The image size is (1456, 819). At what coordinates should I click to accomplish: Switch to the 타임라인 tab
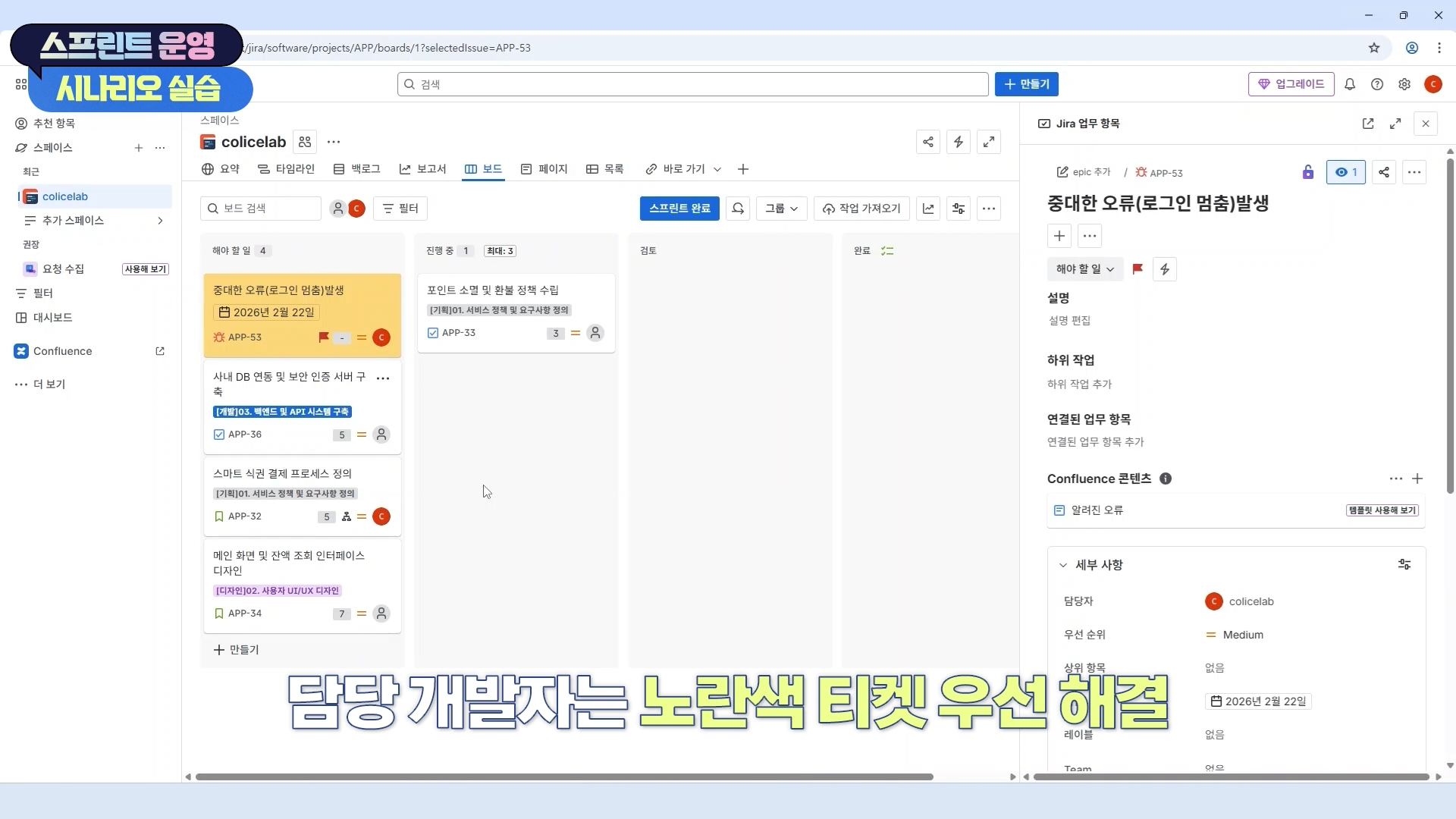coord(287,169)
